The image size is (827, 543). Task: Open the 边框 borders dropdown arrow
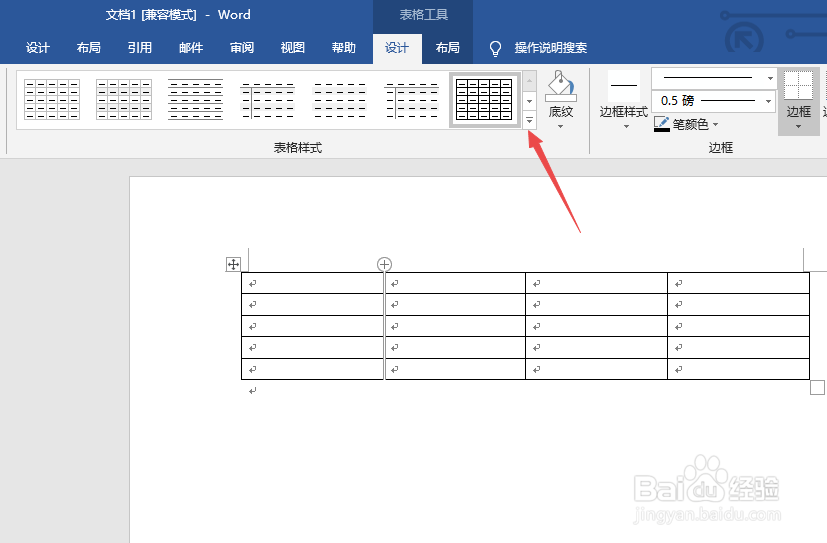coord(799,127)
